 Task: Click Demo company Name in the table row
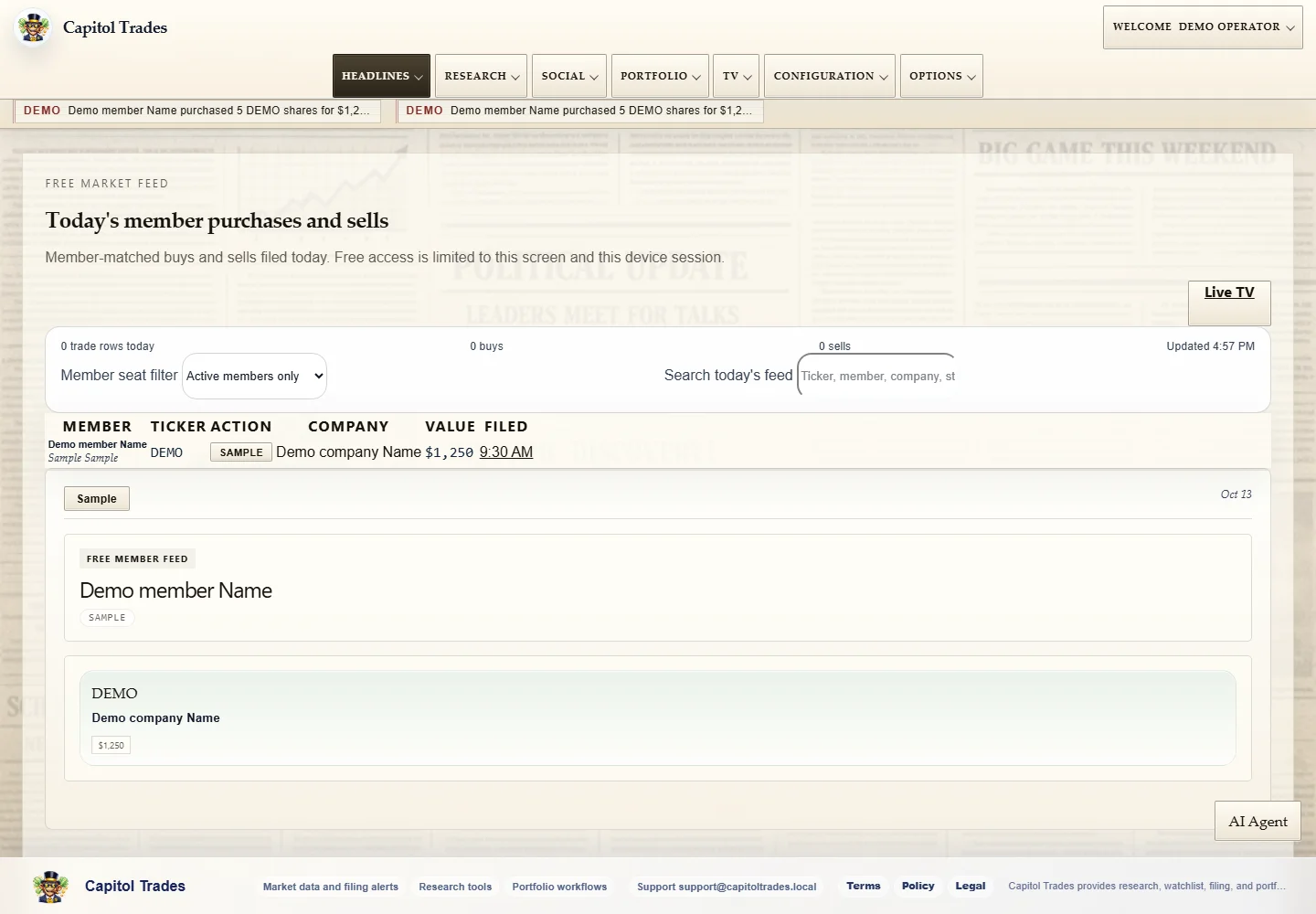(349, 452)
